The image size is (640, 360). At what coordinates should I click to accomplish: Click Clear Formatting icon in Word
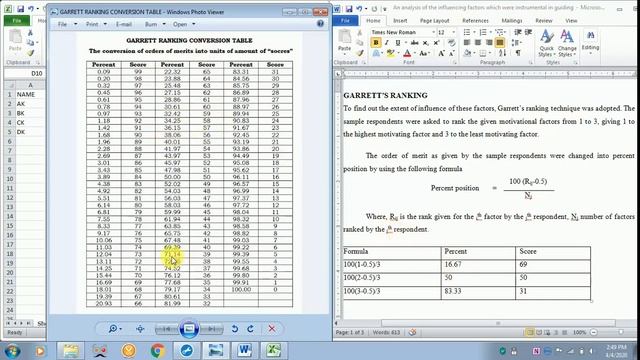click(x=451, y=42)
